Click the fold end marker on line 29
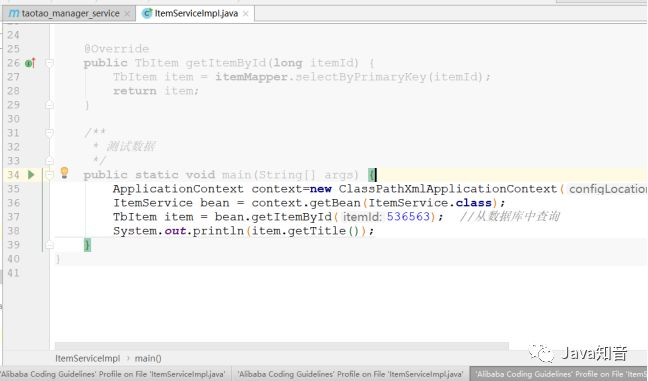This screenshot has height=381, width=648. click(49, 105)
